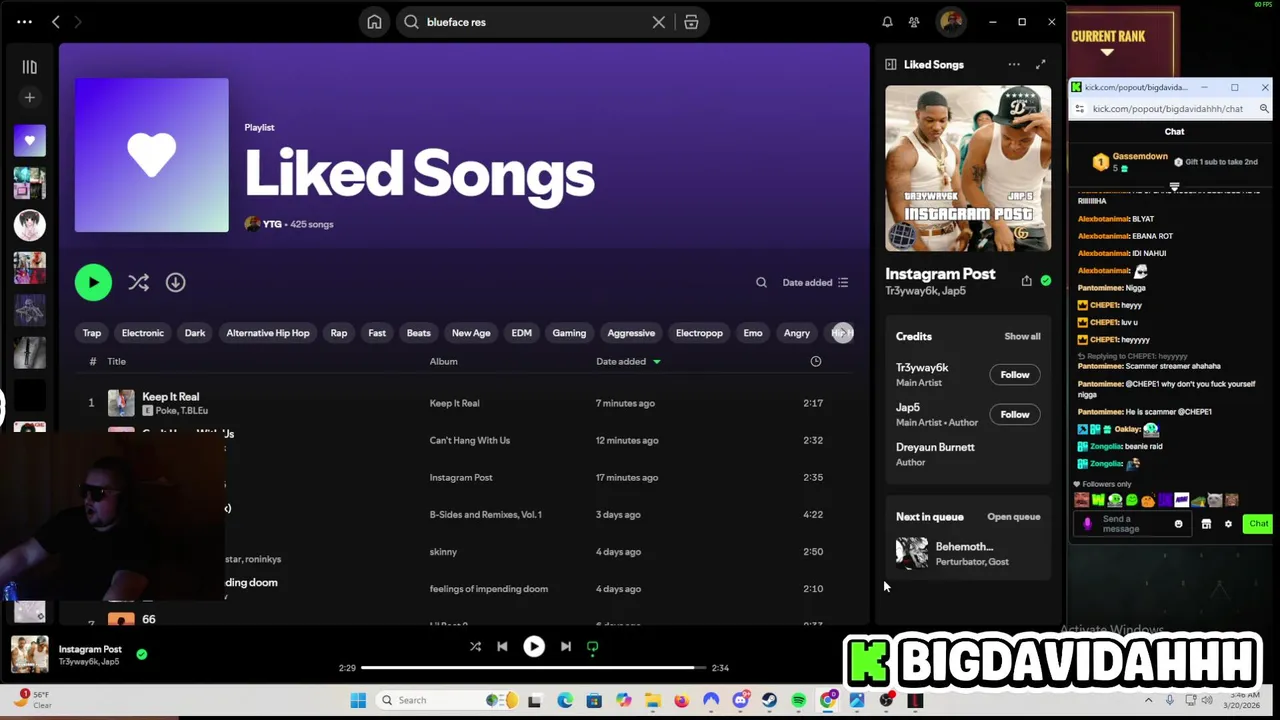The width and height of the screenshot is (1280, 720).
Task: Filter by Aggressive mood chip
Action: [x=631, y=333]
